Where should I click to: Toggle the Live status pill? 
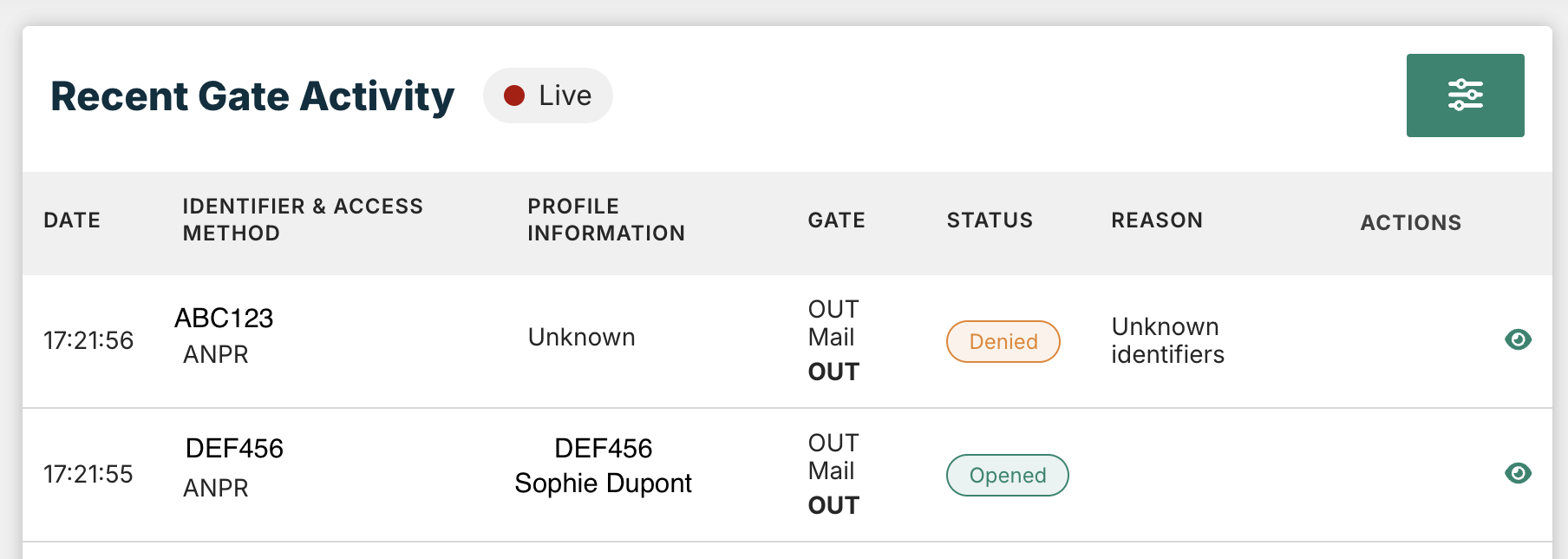point(548,95)
